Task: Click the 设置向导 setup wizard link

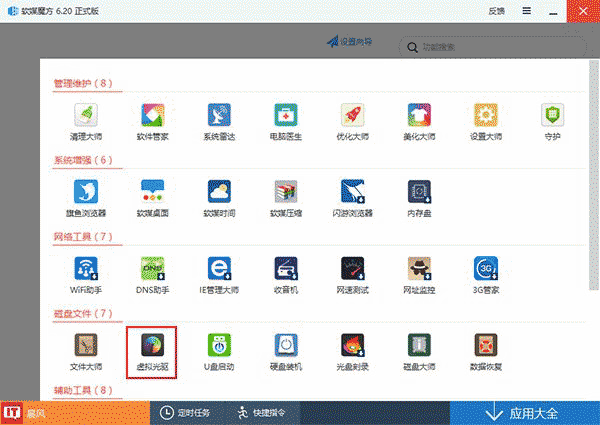Action: (349, 41)
